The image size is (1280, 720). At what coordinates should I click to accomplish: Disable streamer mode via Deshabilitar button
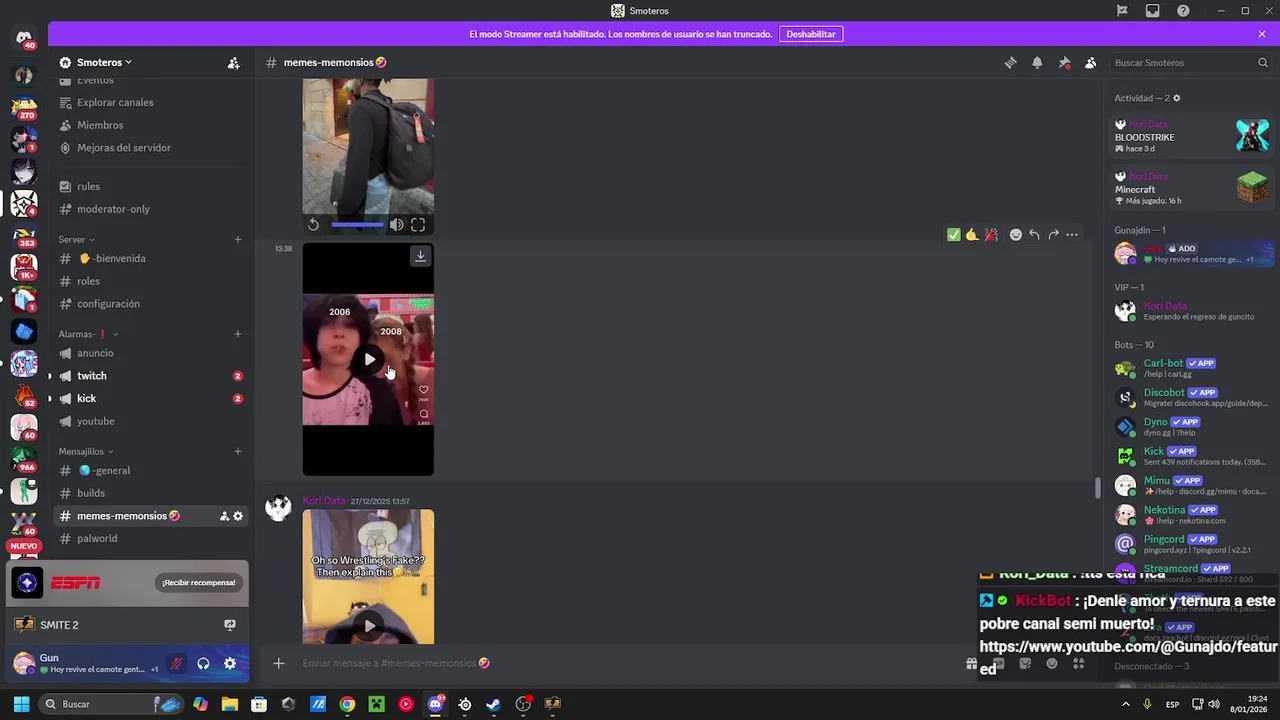pyautogui.click(x=810, y=34)
